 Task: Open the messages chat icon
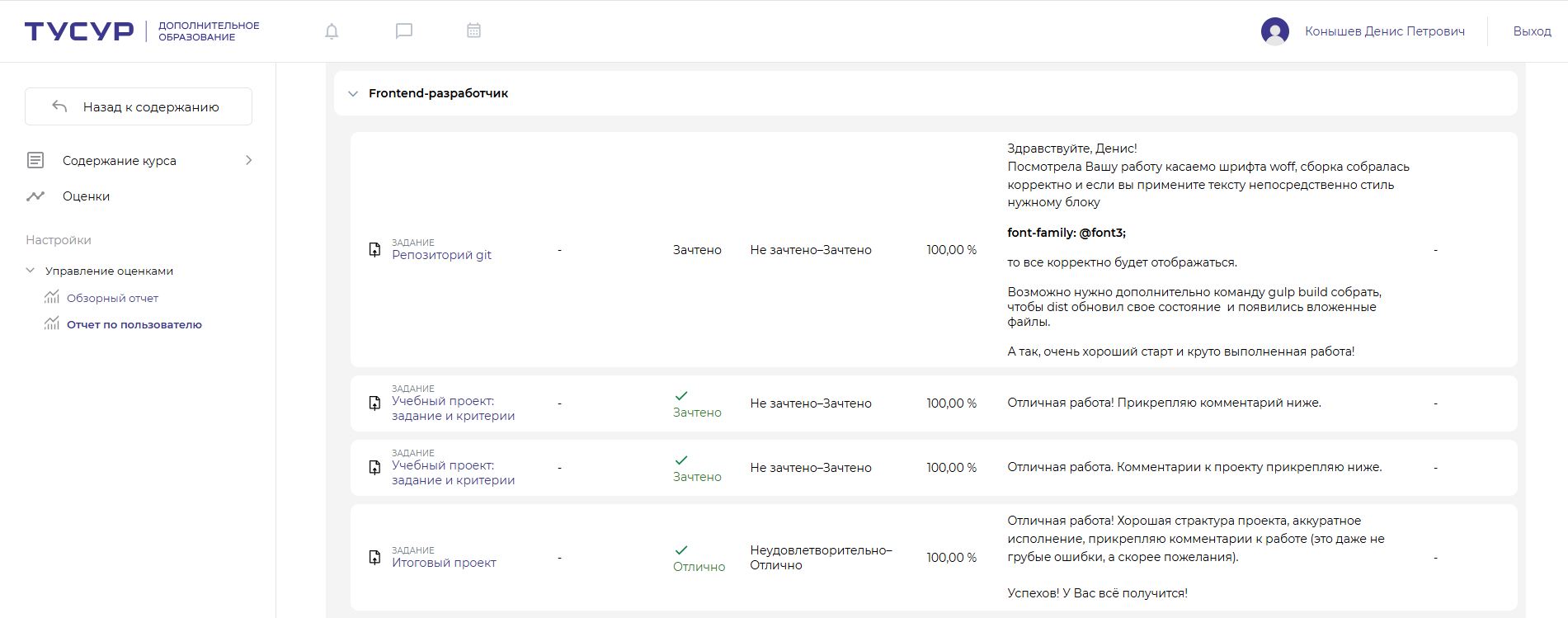404,31
